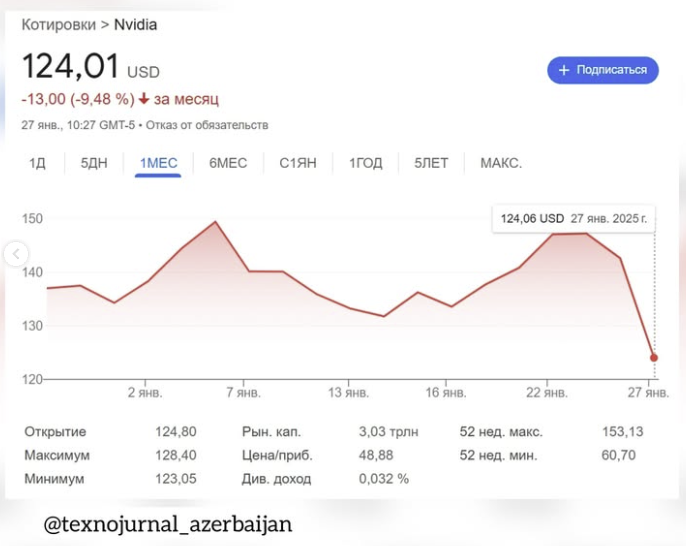The width and height of the screenshot is (686, 546).
Task: Click the 2 янв. axis label
Action: (145, 392)
